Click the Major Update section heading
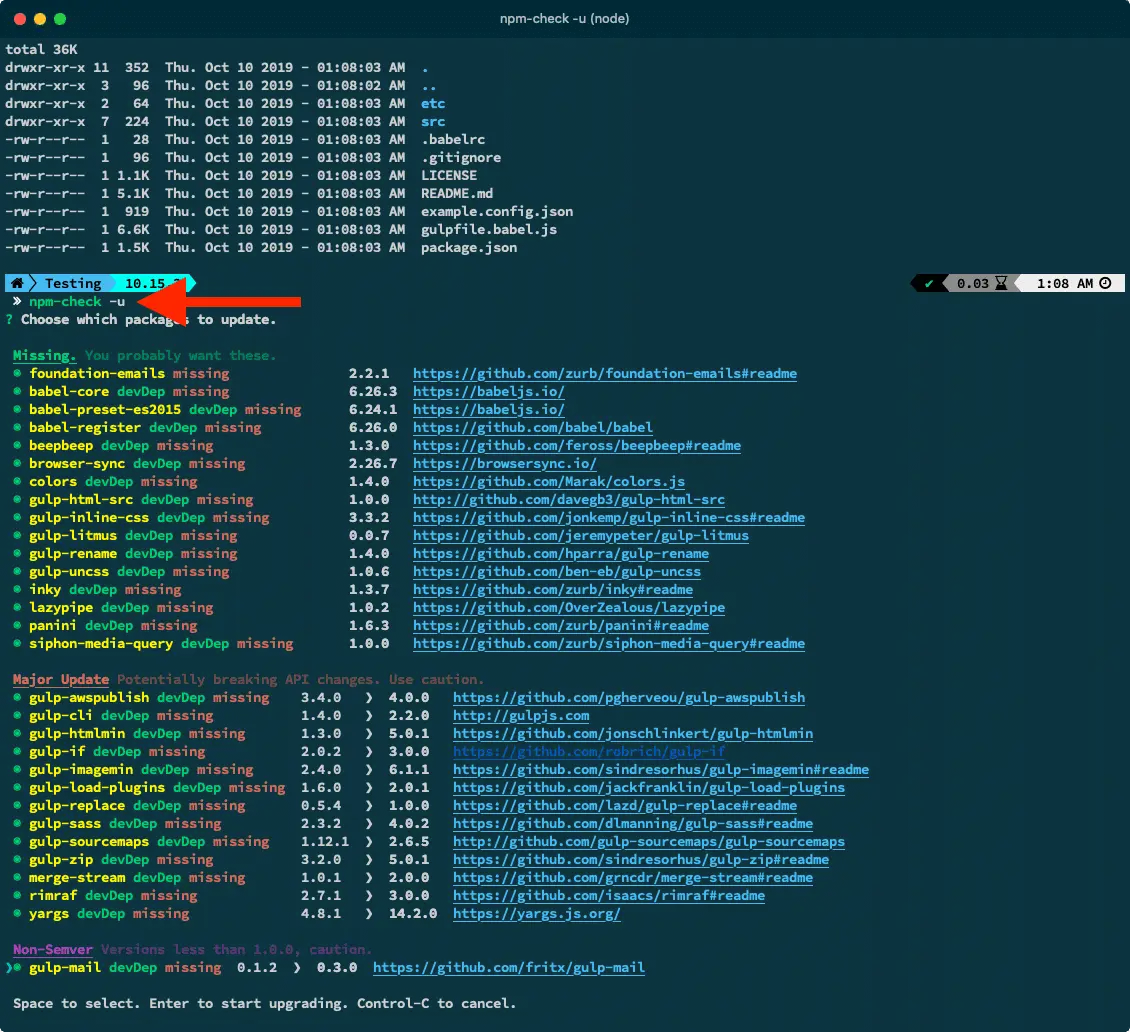Image resolution: width=1130 pixels, height=1032 pixels. (61, 680)
